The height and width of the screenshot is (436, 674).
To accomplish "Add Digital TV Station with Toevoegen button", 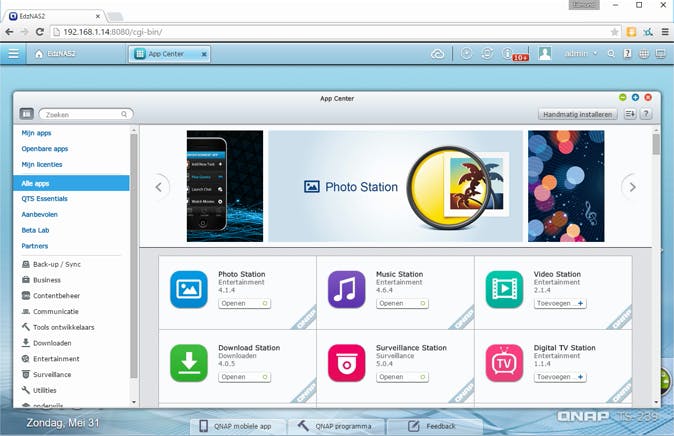I will tap(560, 377).
